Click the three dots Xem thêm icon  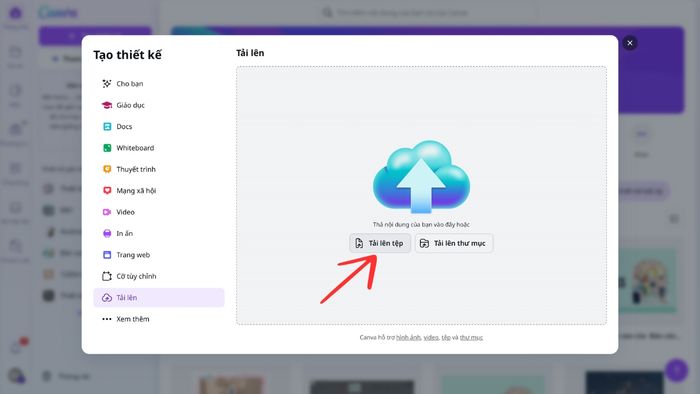(x=107, y=319)
